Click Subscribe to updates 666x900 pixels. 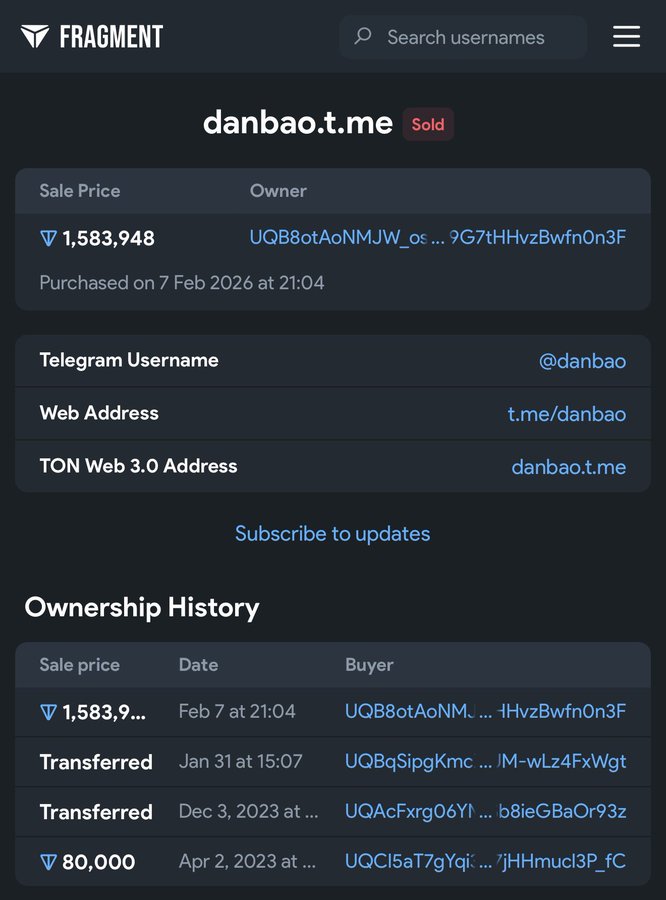click(332, 534)
